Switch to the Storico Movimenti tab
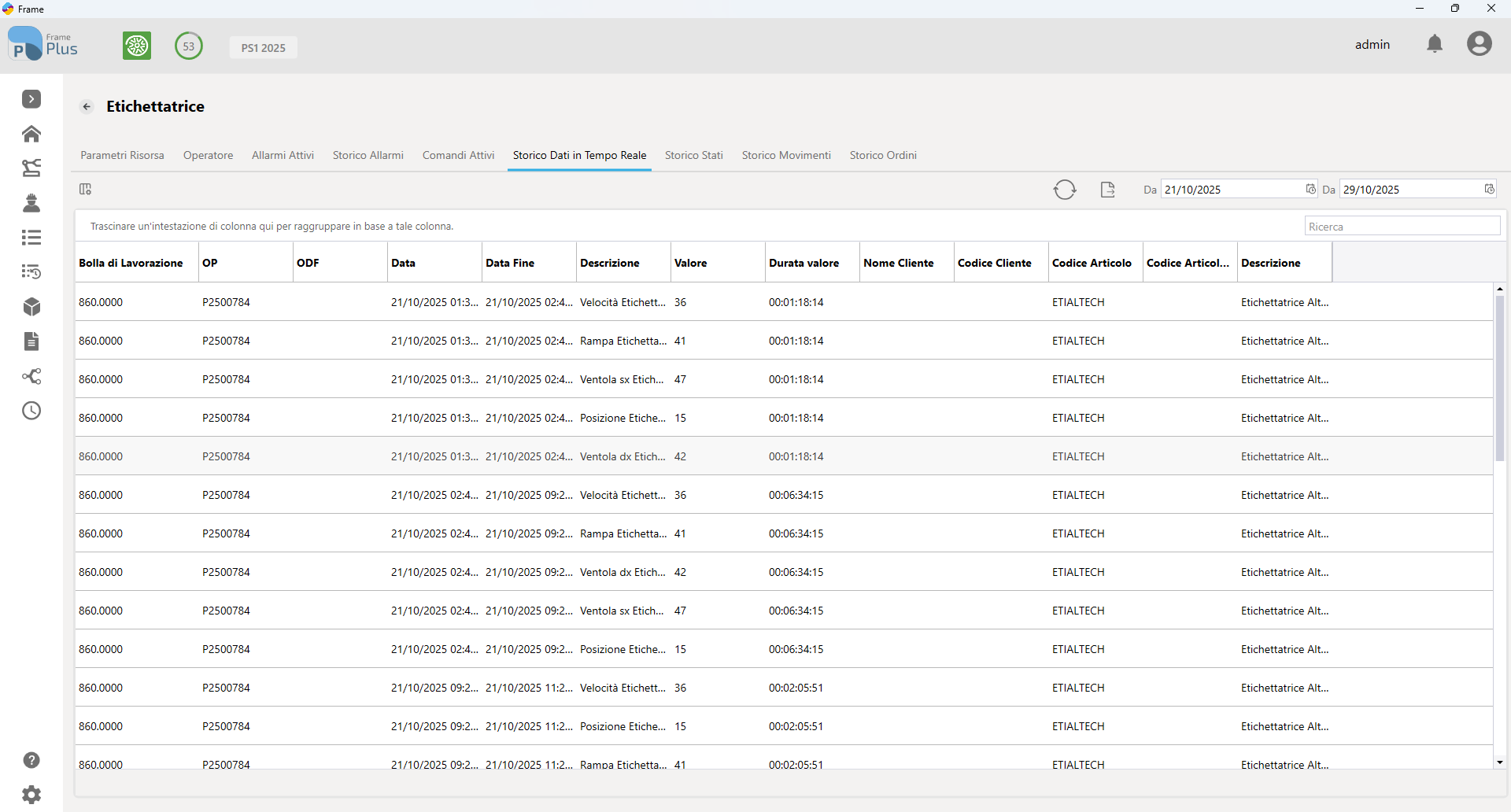Image resolution: width=1511 pixels, height=812 pixels. (786, 155)
